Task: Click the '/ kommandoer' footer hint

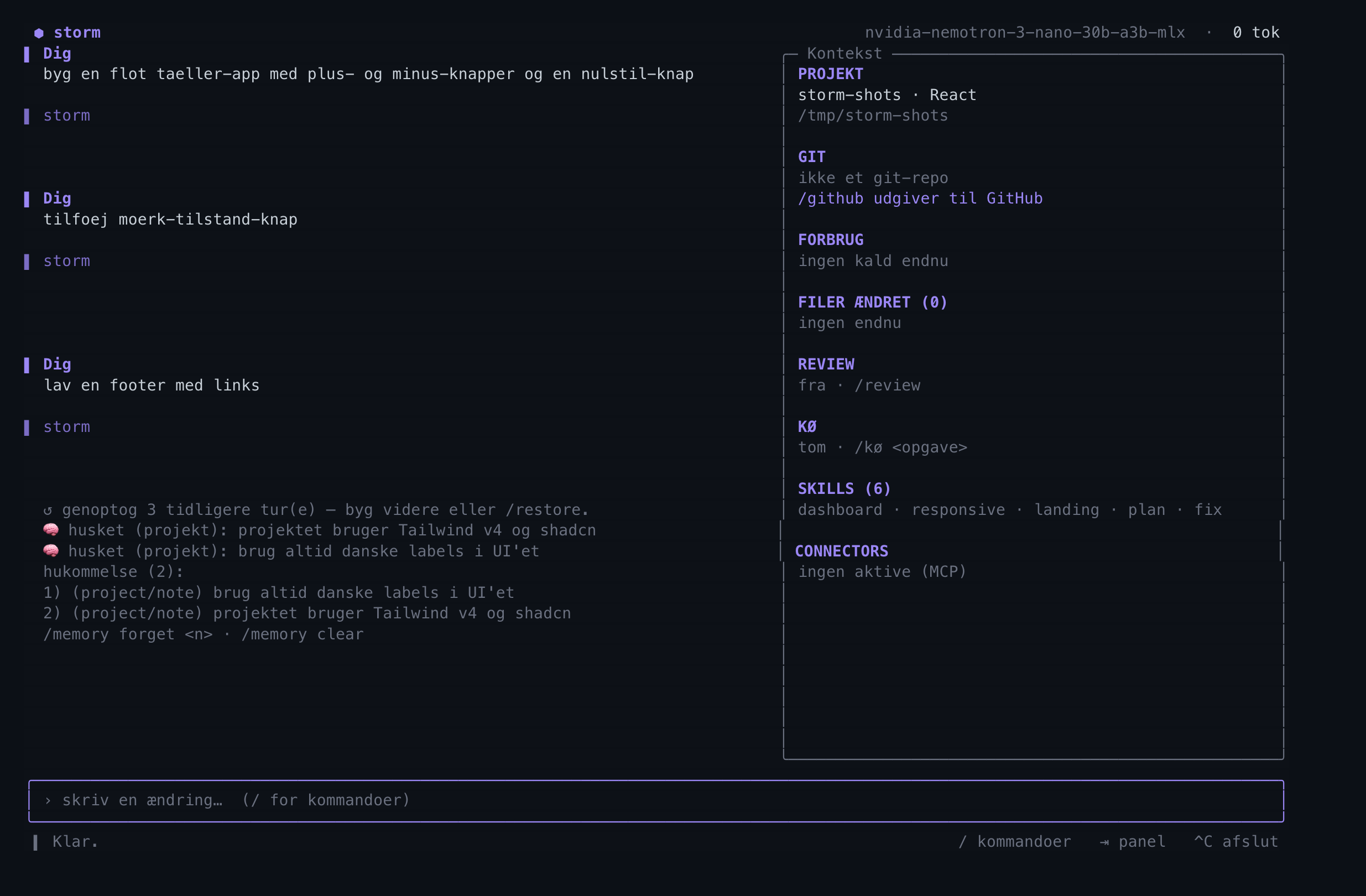Action: click(1014, 841)
